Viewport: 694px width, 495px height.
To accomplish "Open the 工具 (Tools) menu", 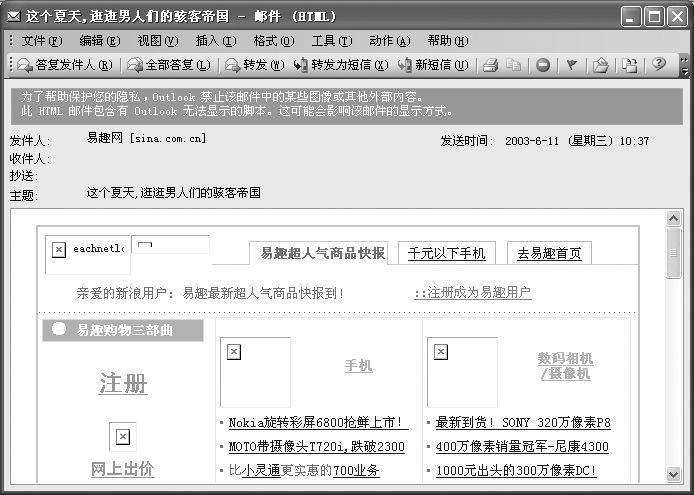I will 331,41.
